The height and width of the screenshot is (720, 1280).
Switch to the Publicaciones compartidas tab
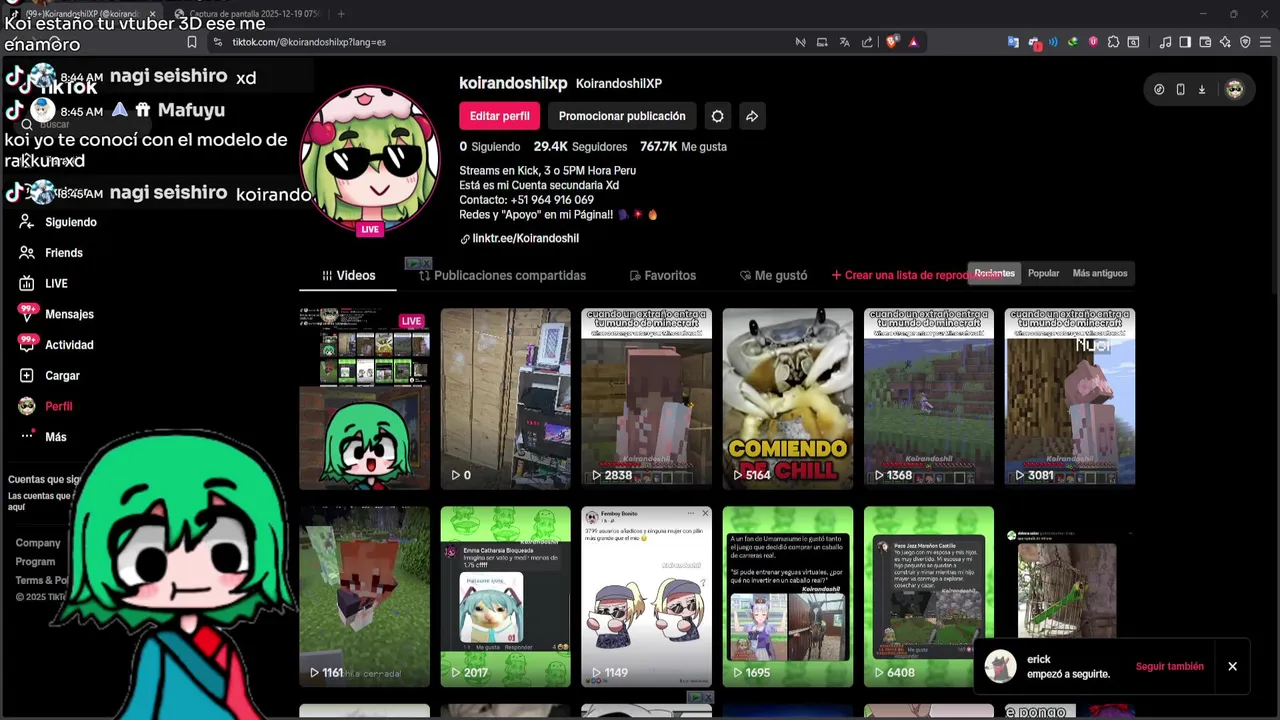pyautogui.click(x=502, y=275)
